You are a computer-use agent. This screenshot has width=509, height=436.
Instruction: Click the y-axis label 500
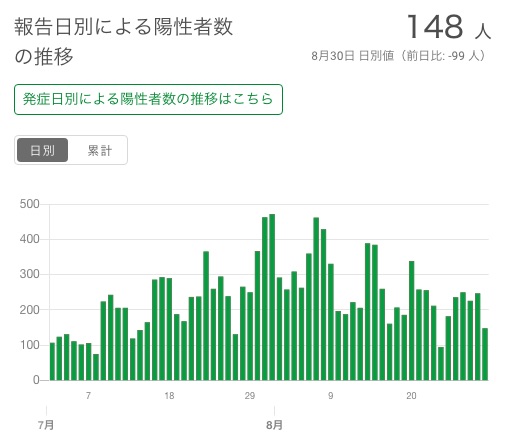[29, 204]
